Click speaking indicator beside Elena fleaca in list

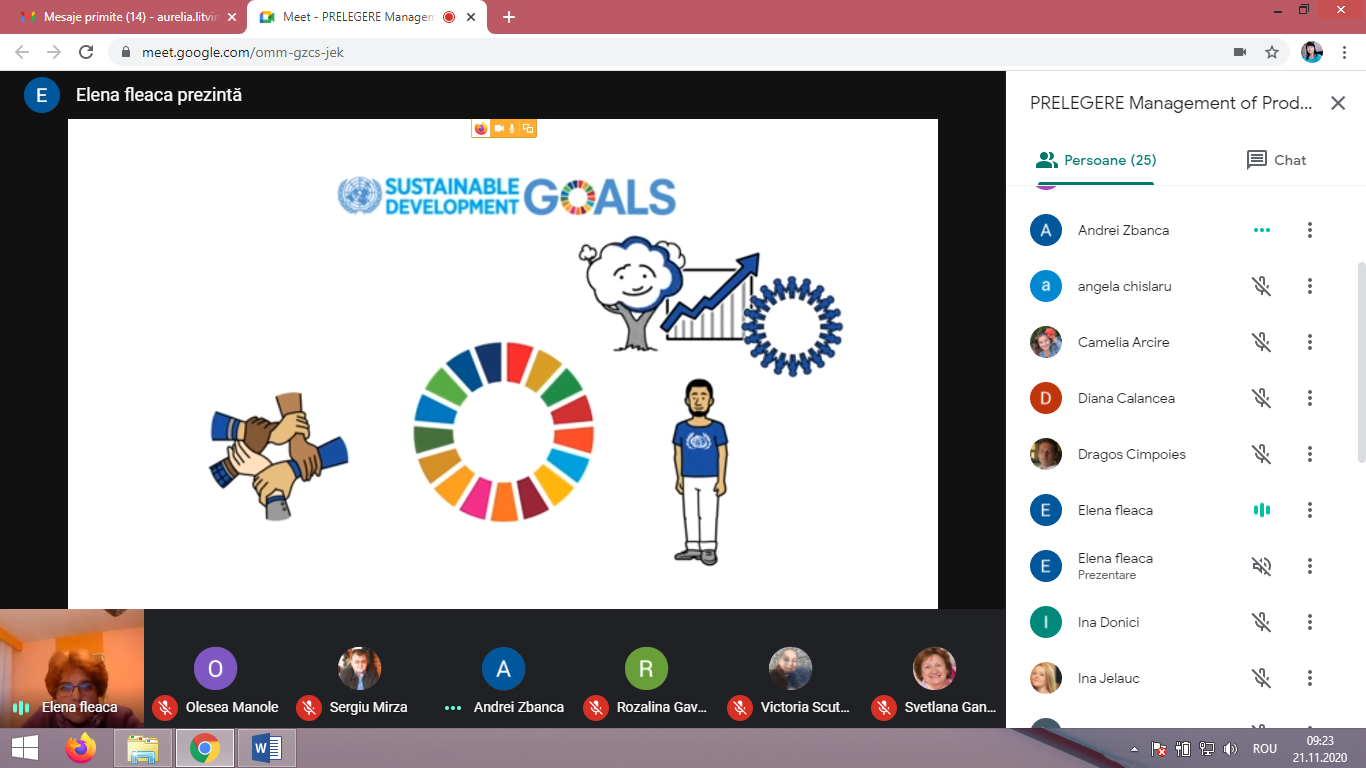click(x=1262, y=510)
